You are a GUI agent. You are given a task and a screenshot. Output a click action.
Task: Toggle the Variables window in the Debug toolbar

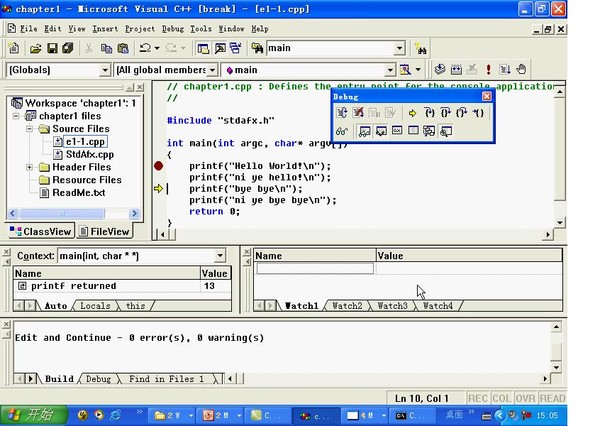tap(381, 131)
